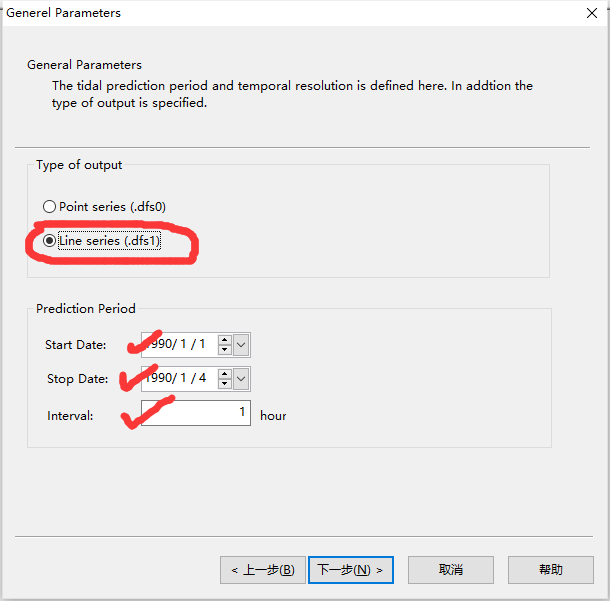Decrement Start Date with down spinner arrow
610x601 pixels.
click(x=225, y=351)
